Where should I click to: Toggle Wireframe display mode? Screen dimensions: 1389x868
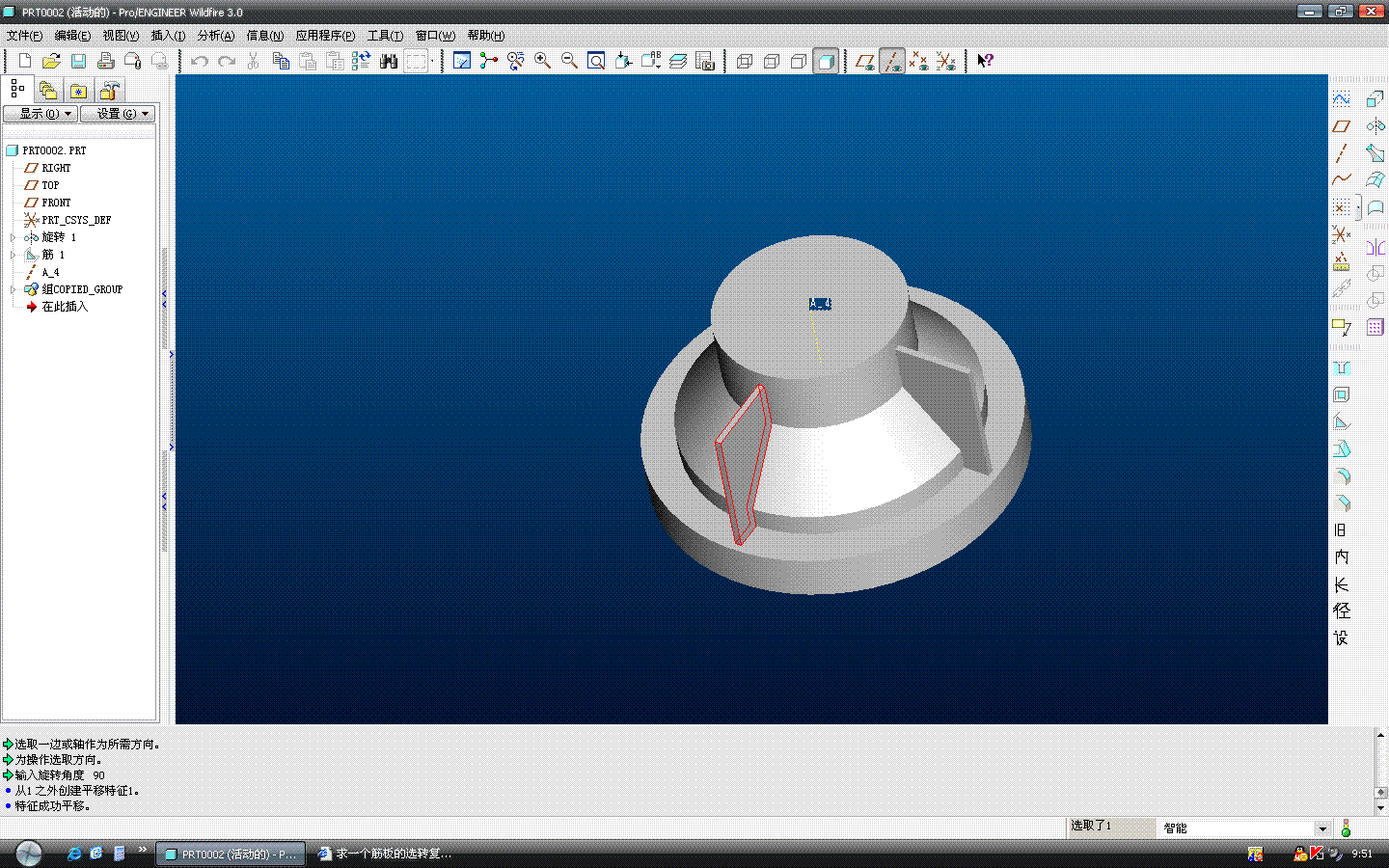745,61
